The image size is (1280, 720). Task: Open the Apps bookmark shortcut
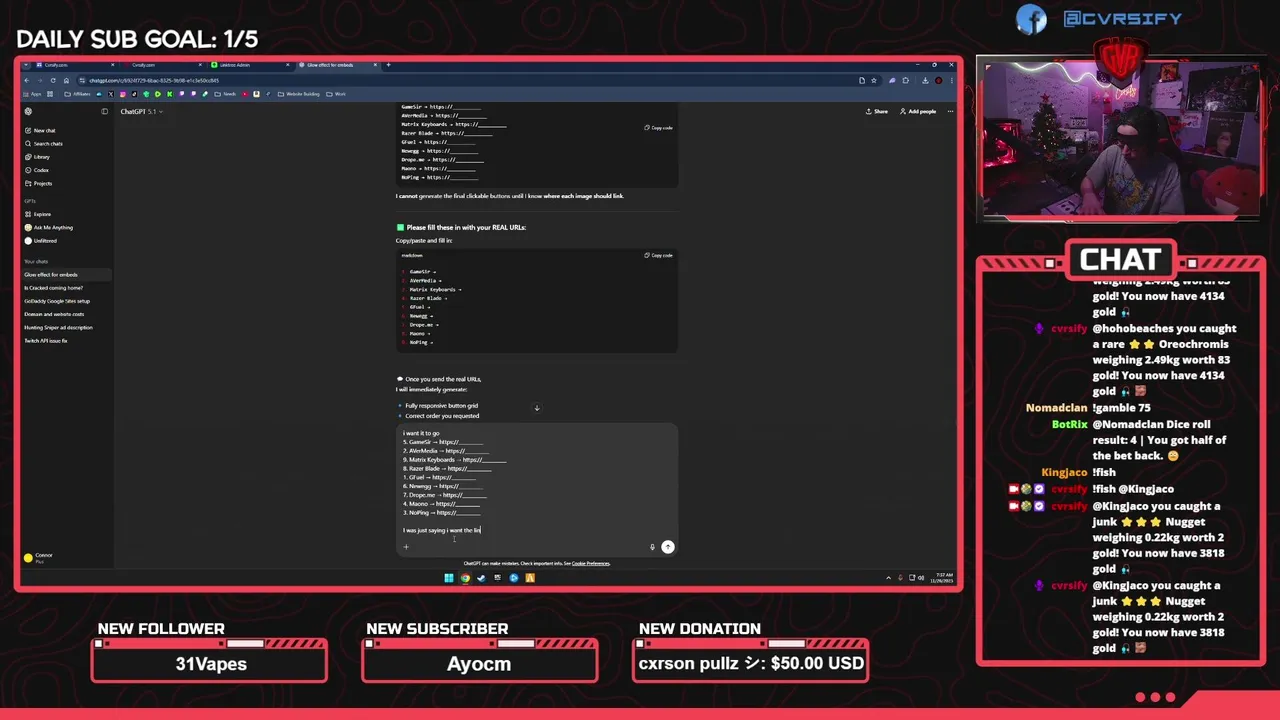(33, 94)
